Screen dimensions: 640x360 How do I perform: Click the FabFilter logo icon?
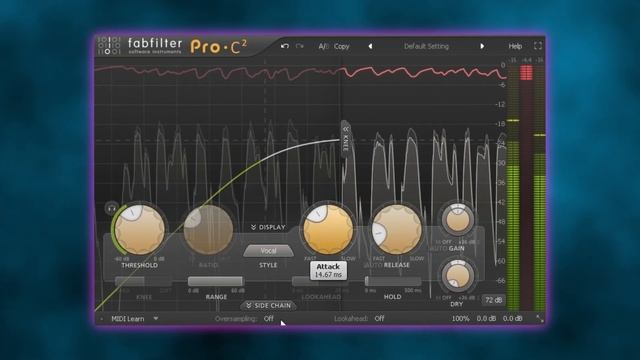[x=109, y=45]
